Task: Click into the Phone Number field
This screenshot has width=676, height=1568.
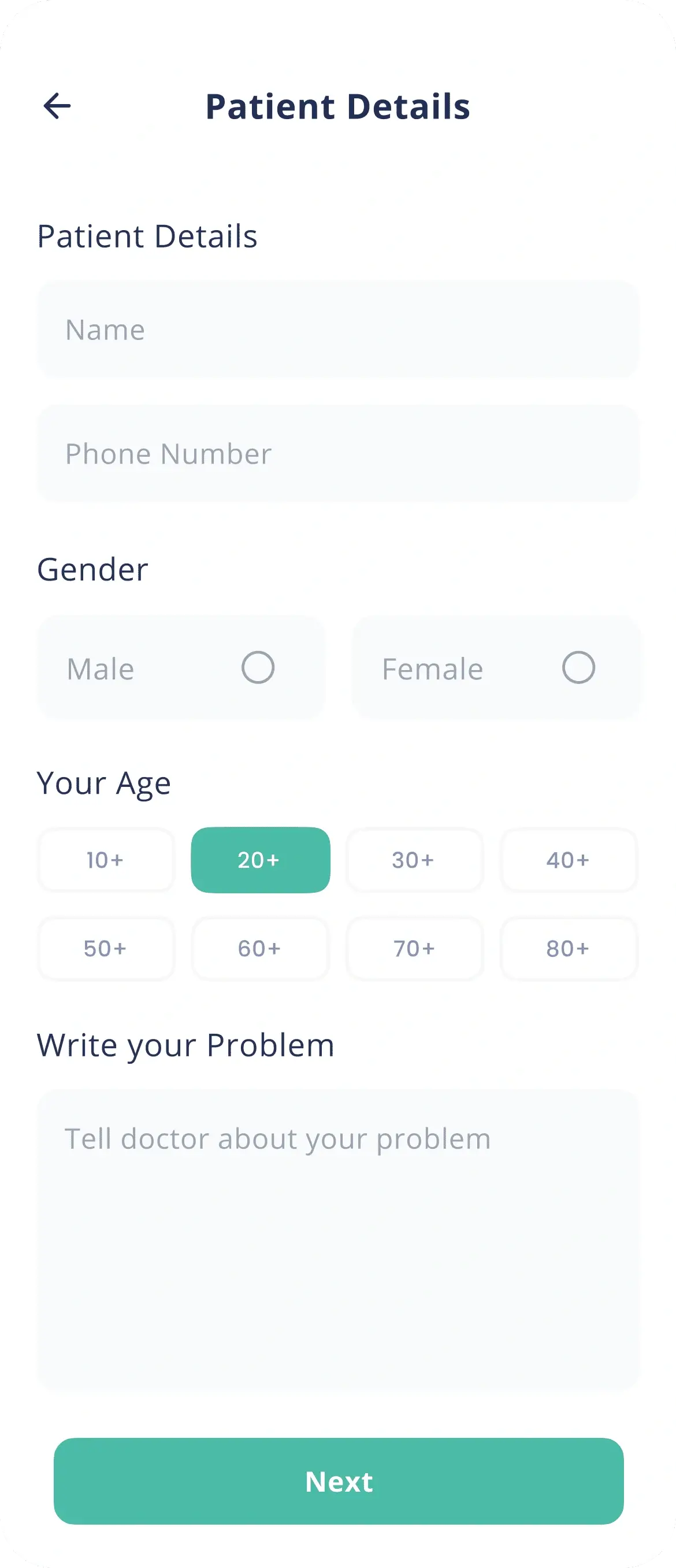Action: coord(337,453)
